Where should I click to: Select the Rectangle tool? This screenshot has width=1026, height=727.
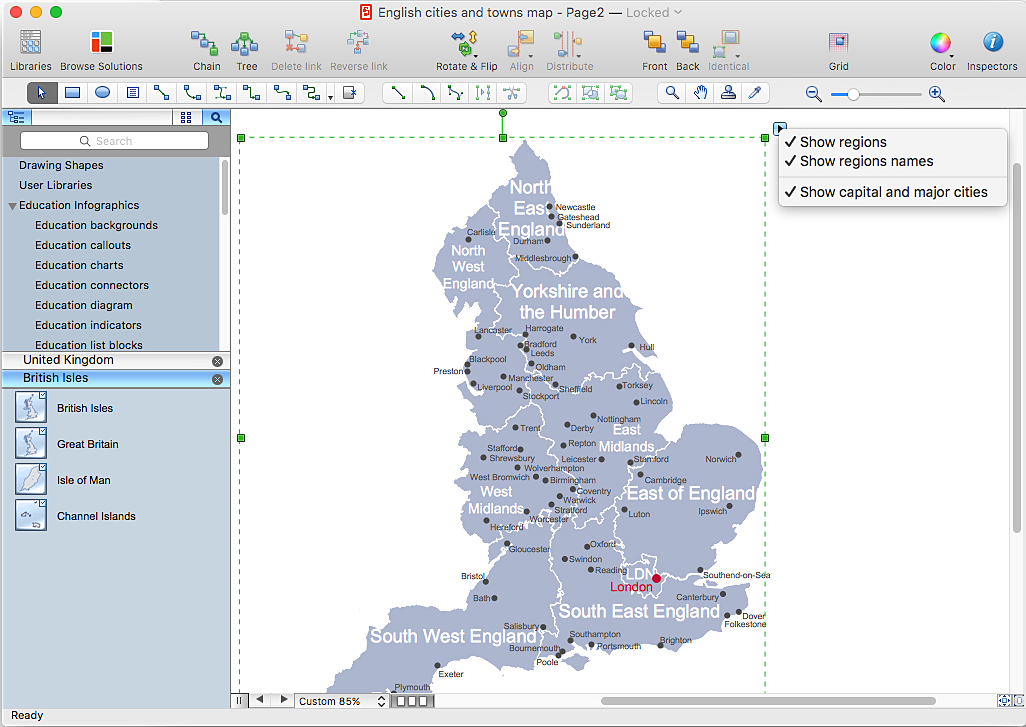(x=72, y=92)
